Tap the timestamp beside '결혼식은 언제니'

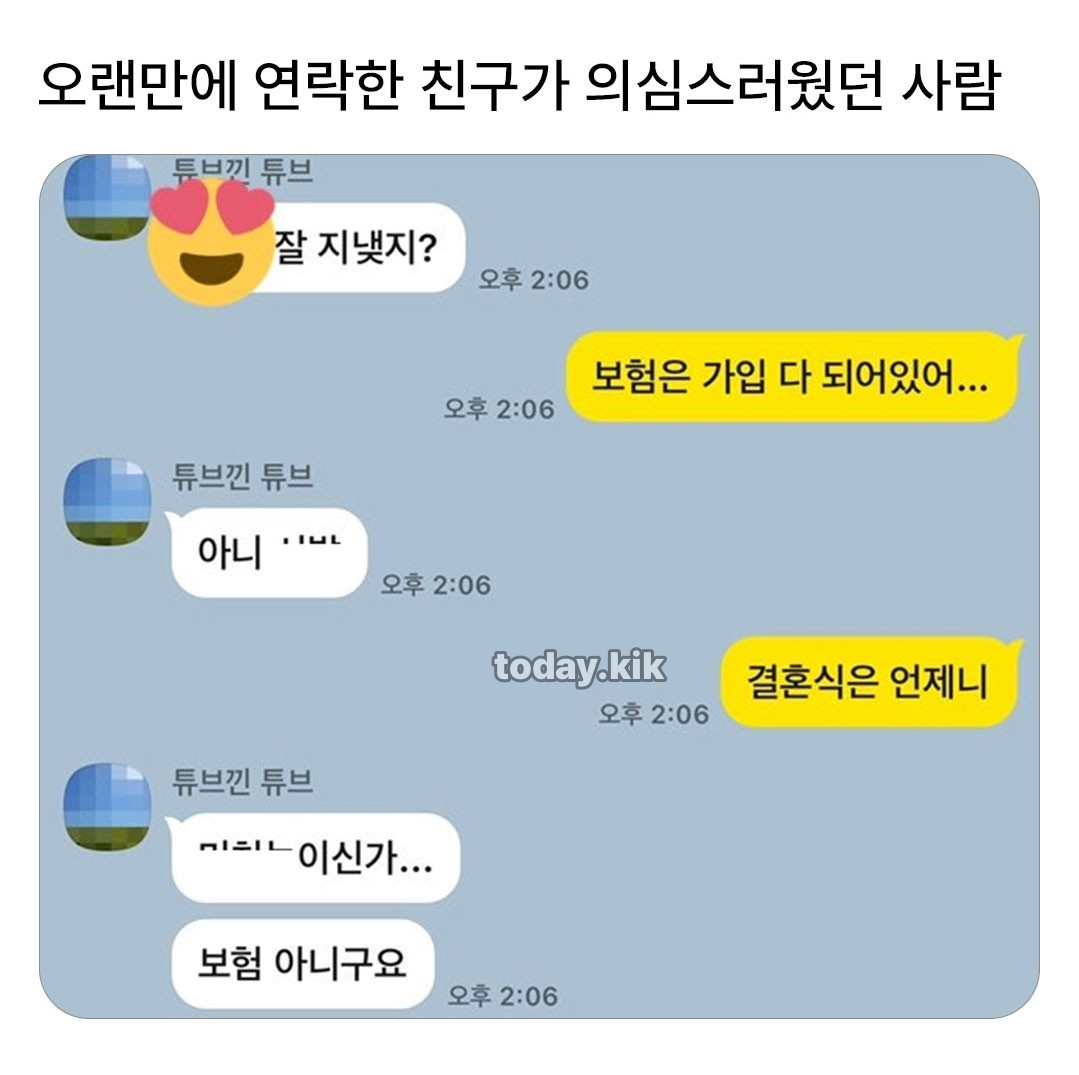point(654,714)
